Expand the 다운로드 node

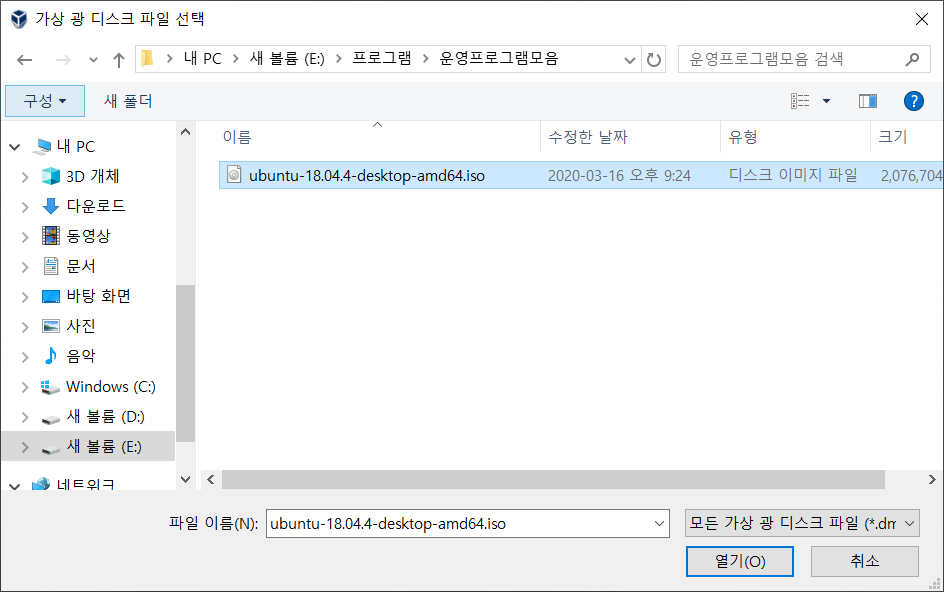(25, 207)
